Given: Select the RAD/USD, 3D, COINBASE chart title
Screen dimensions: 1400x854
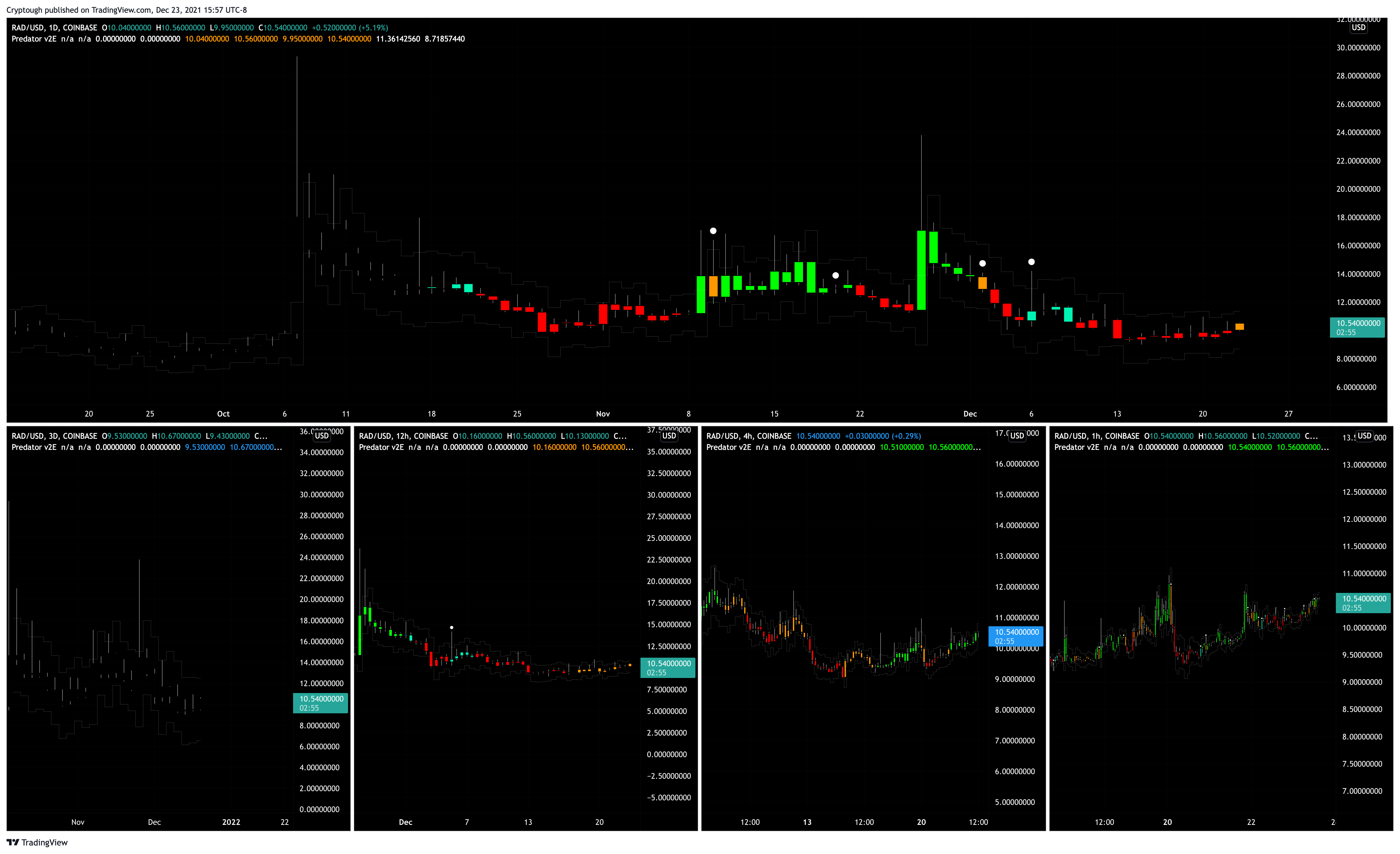Looking at the screenshot, I should [55, 436].
